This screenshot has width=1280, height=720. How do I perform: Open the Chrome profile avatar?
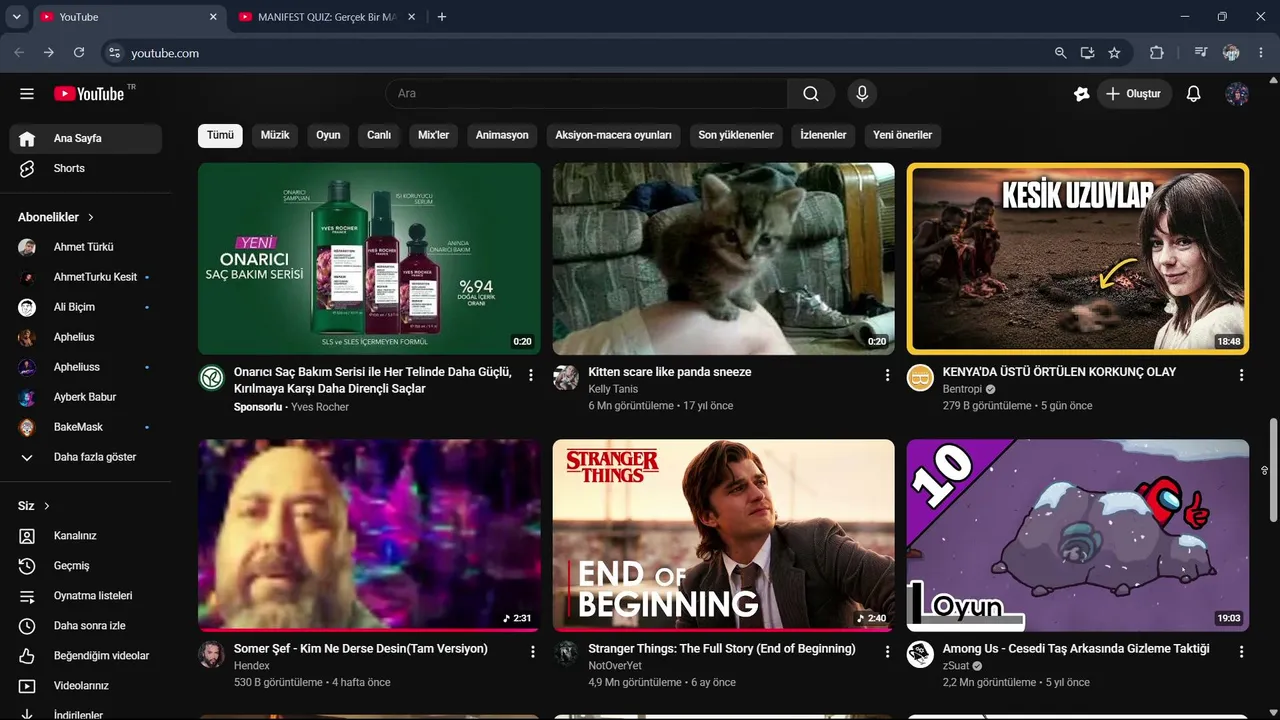[x=1231, y=53]
